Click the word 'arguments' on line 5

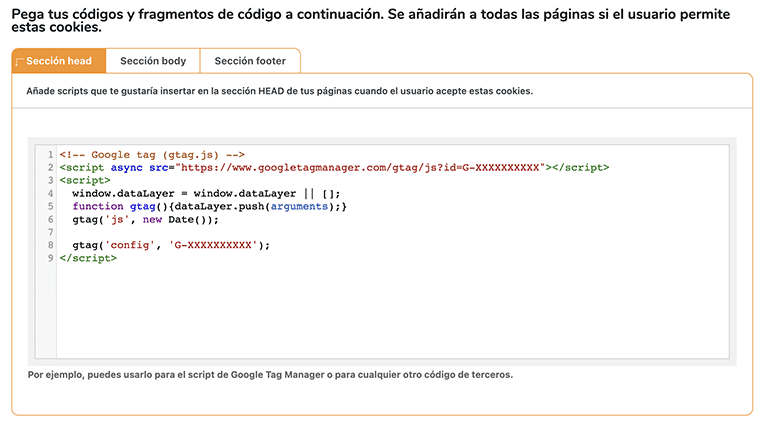click(299, 207)
